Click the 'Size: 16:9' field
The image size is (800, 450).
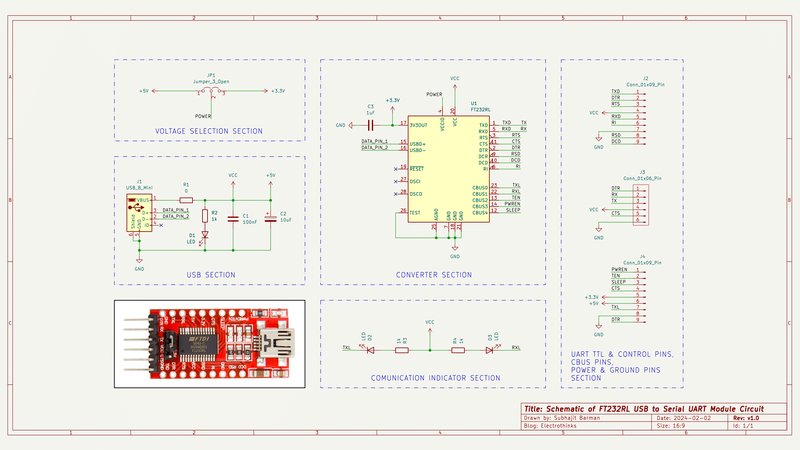point(671,426)
